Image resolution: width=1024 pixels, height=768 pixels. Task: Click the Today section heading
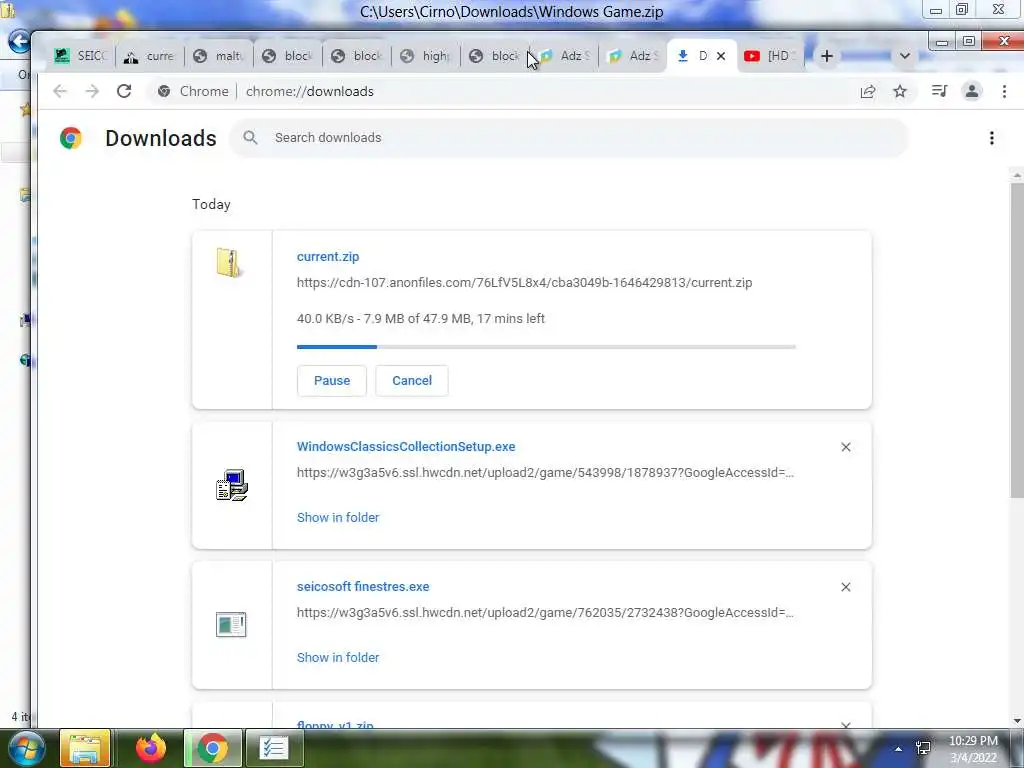pyautogui.click(x=211, y=204)
